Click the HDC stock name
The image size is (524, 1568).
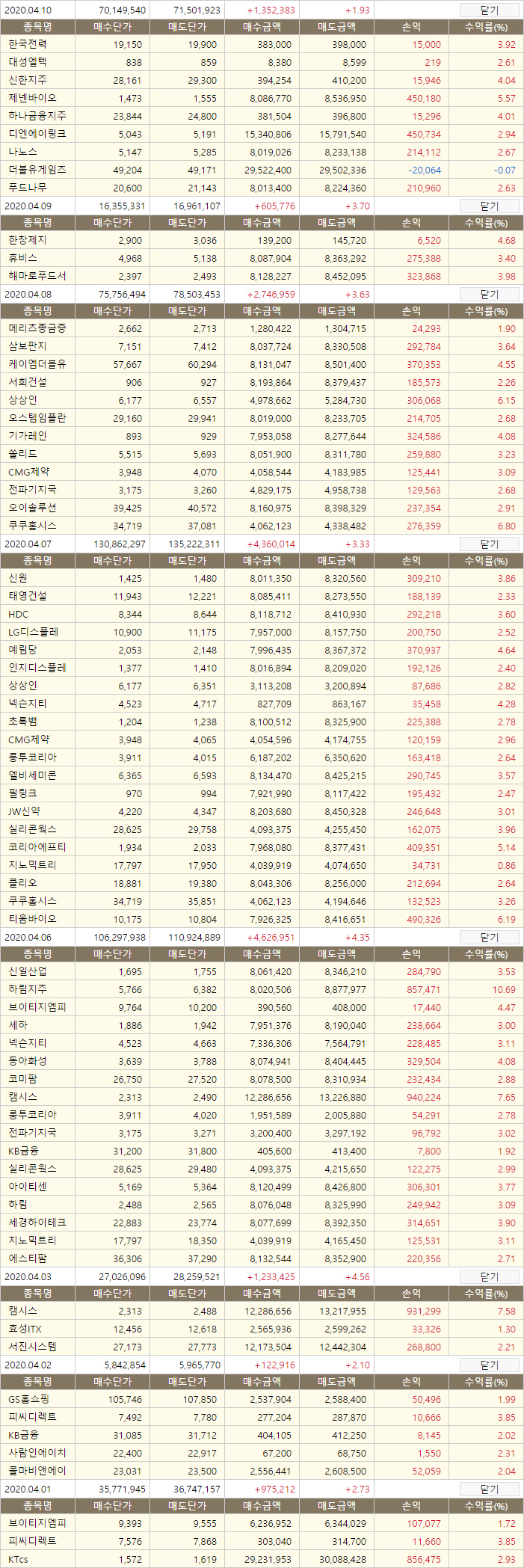point(18,614)
